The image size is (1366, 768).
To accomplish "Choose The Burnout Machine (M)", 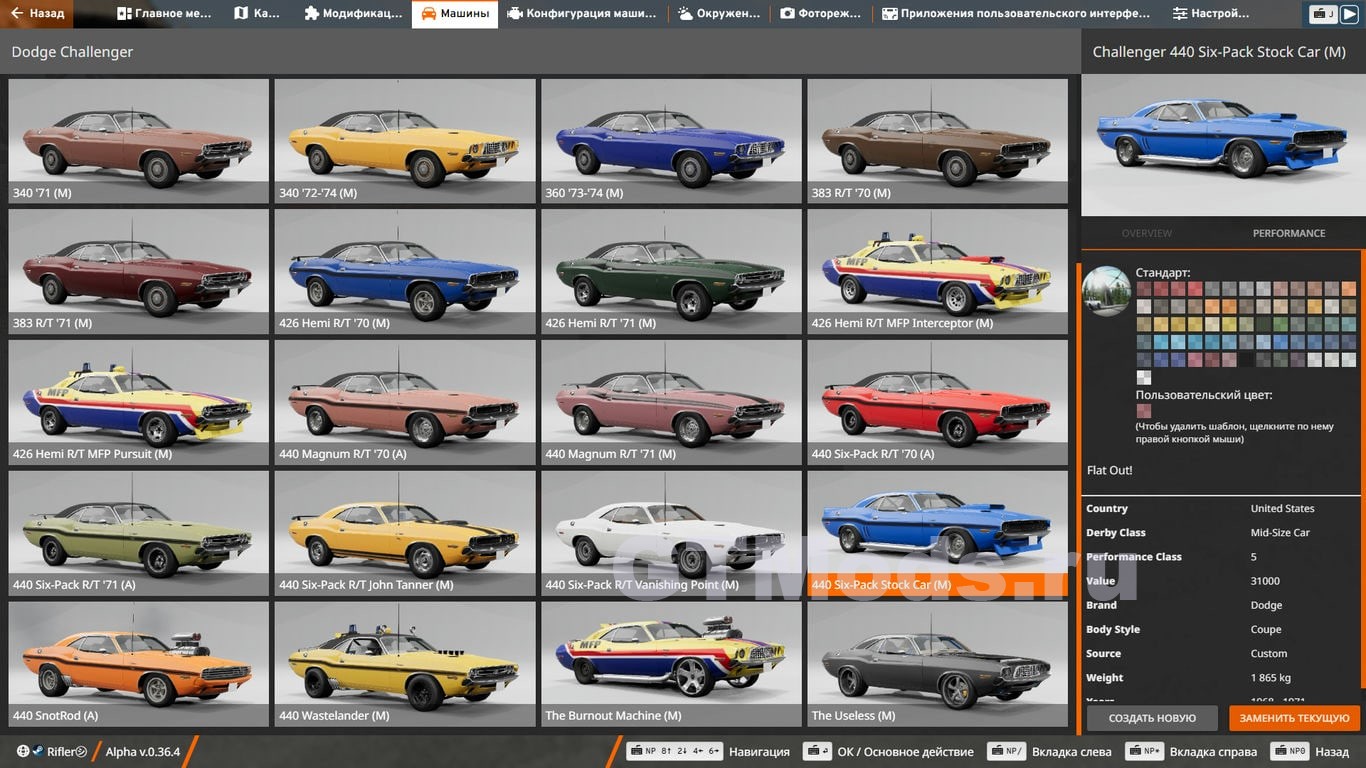I will [x=671, y=664].
